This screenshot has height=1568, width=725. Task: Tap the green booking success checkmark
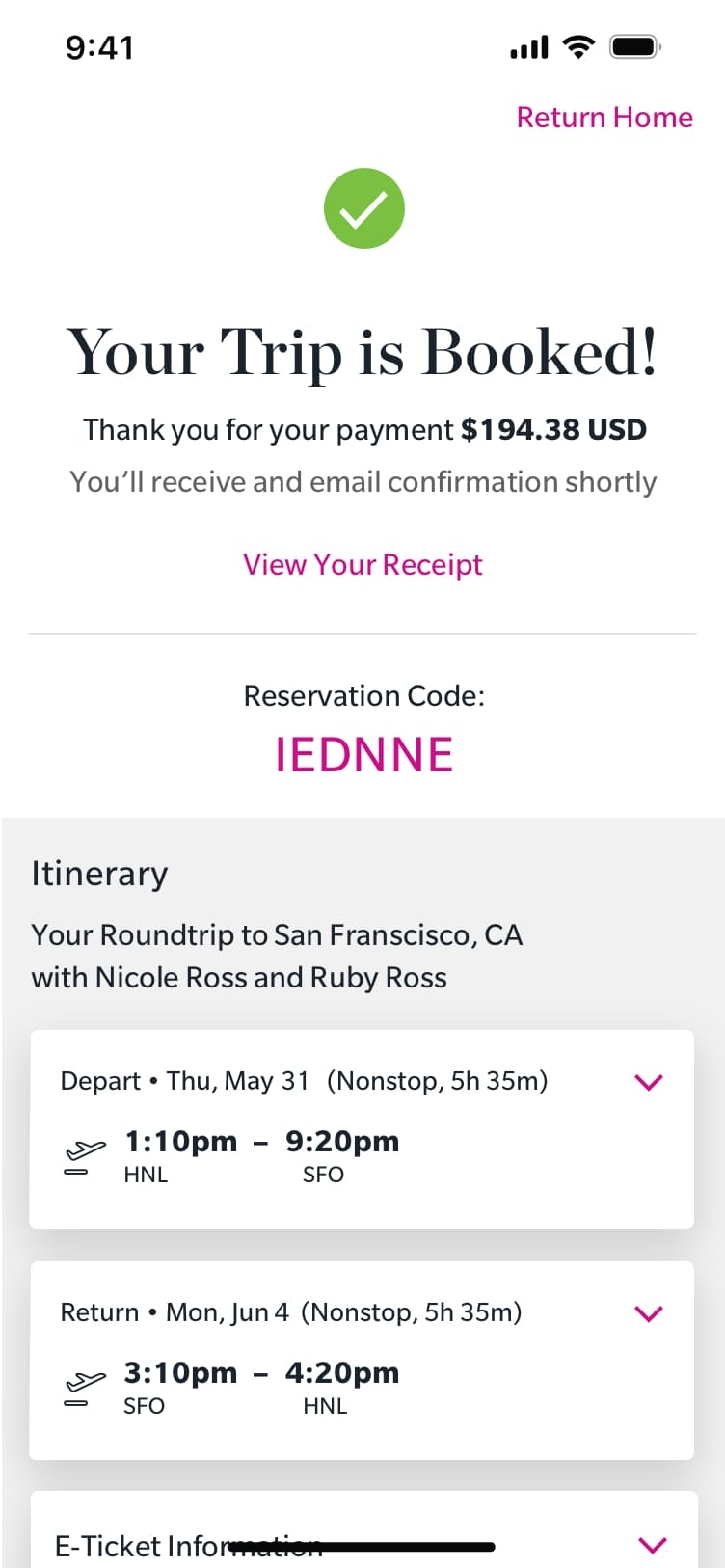tap(363, 208)
